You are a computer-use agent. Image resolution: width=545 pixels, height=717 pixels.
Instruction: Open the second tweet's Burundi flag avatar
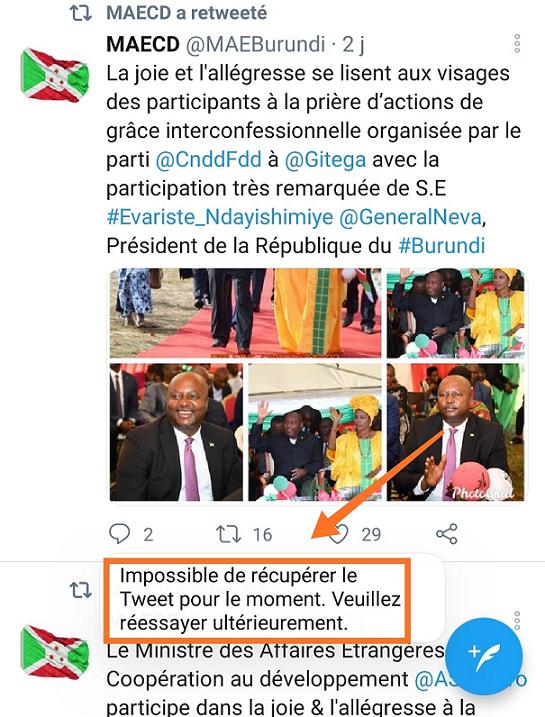click(x=55, y=653)
